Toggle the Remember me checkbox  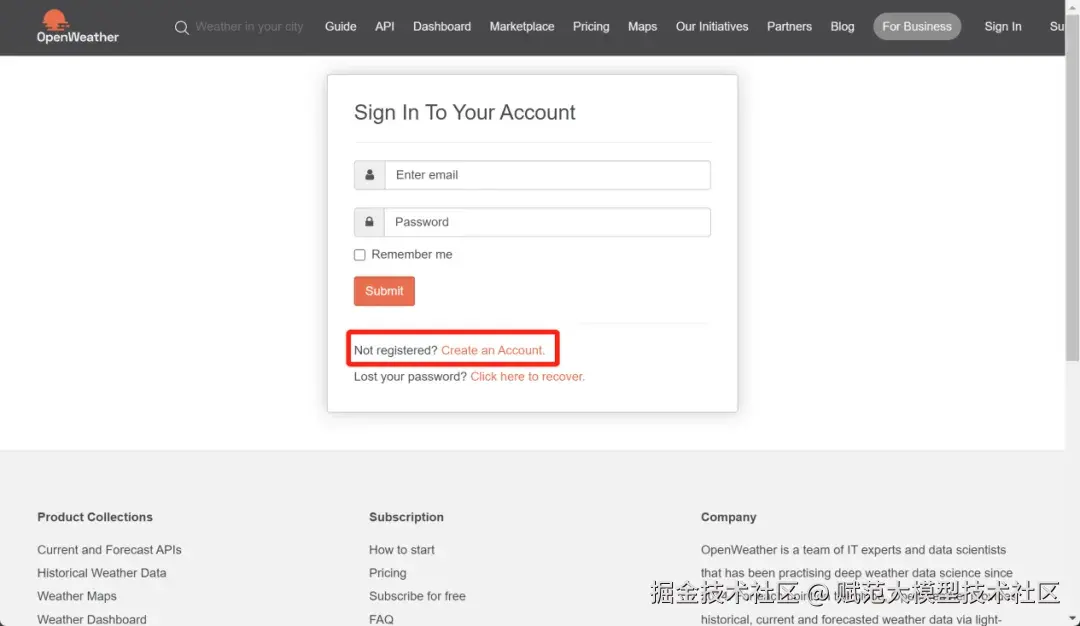pos(360,255)
